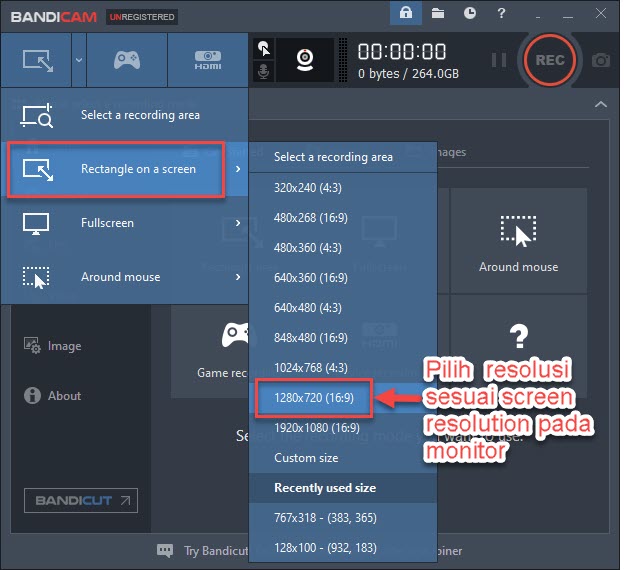The width and height of the screenshot is (624, 570).
Task: Open the scheduled recording clock icon
Action: tap(470, 13)
